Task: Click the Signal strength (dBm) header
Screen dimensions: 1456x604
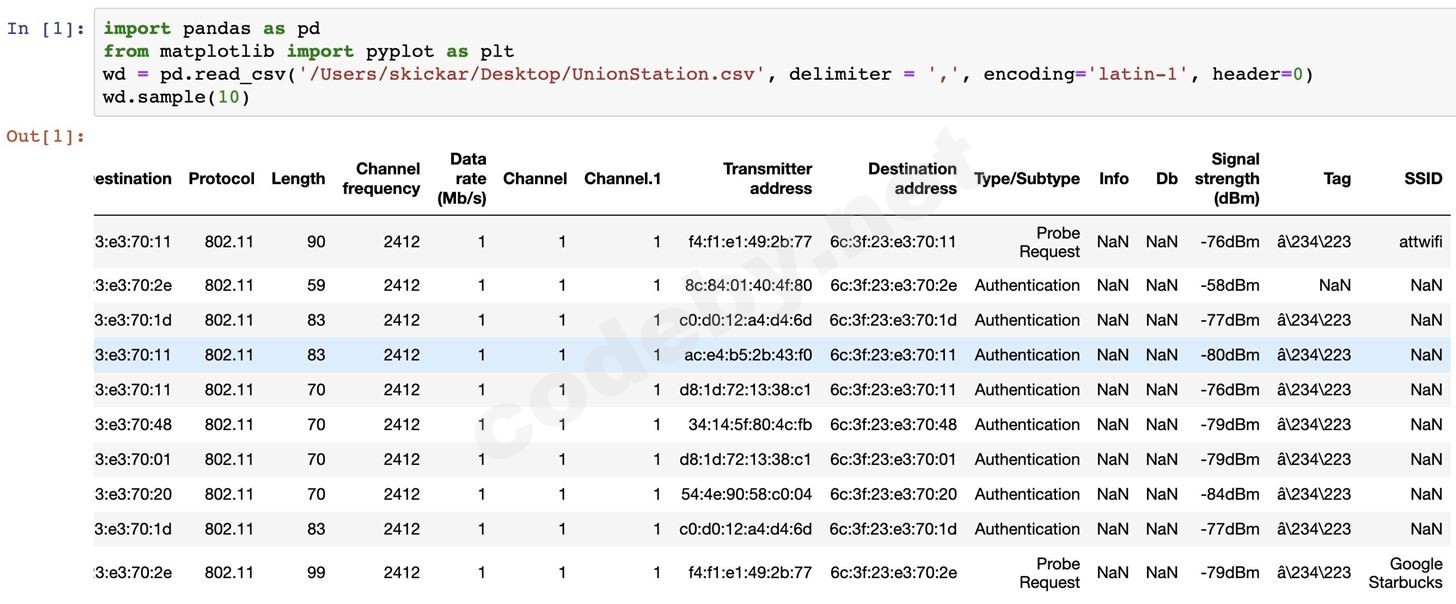Action: [x=1227, y=178]
